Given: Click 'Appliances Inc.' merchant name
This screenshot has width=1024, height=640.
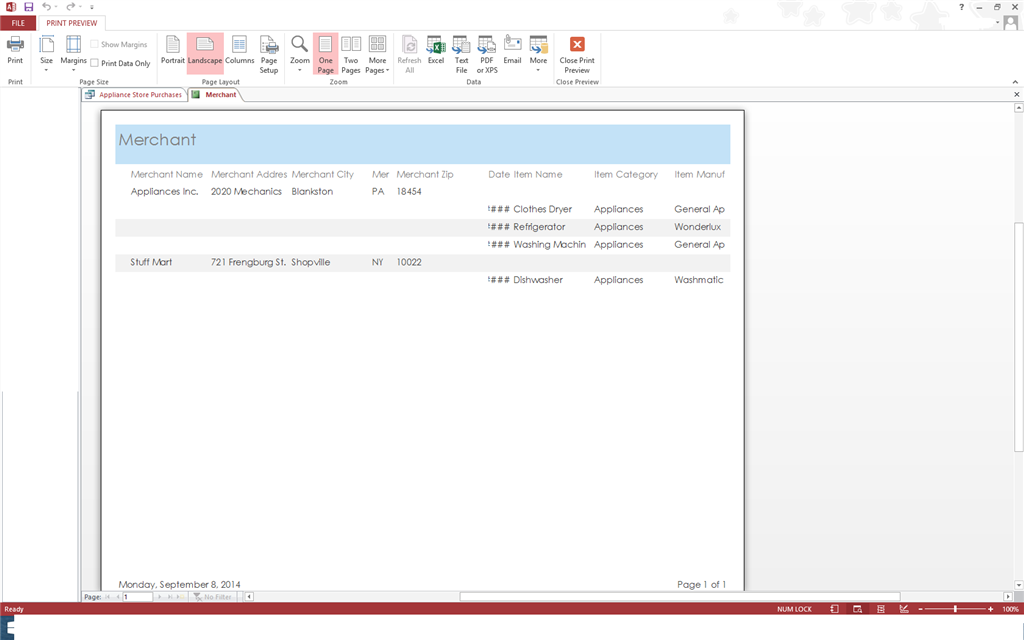Looking at the screenshot, I should pyautogui.click(x=164, y=191).
